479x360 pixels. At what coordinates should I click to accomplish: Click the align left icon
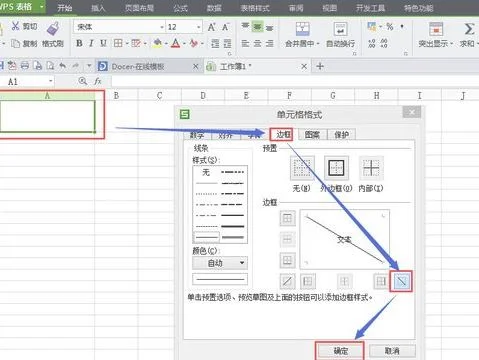245,43
